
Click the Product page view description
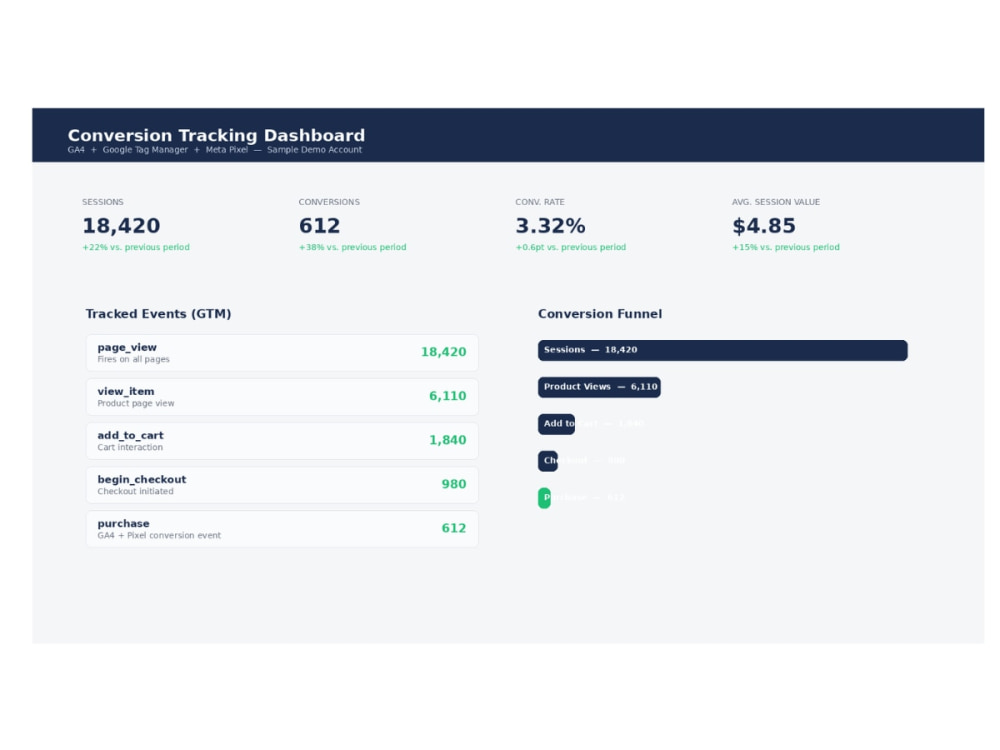pyautogui.click(x=136, y=404)
